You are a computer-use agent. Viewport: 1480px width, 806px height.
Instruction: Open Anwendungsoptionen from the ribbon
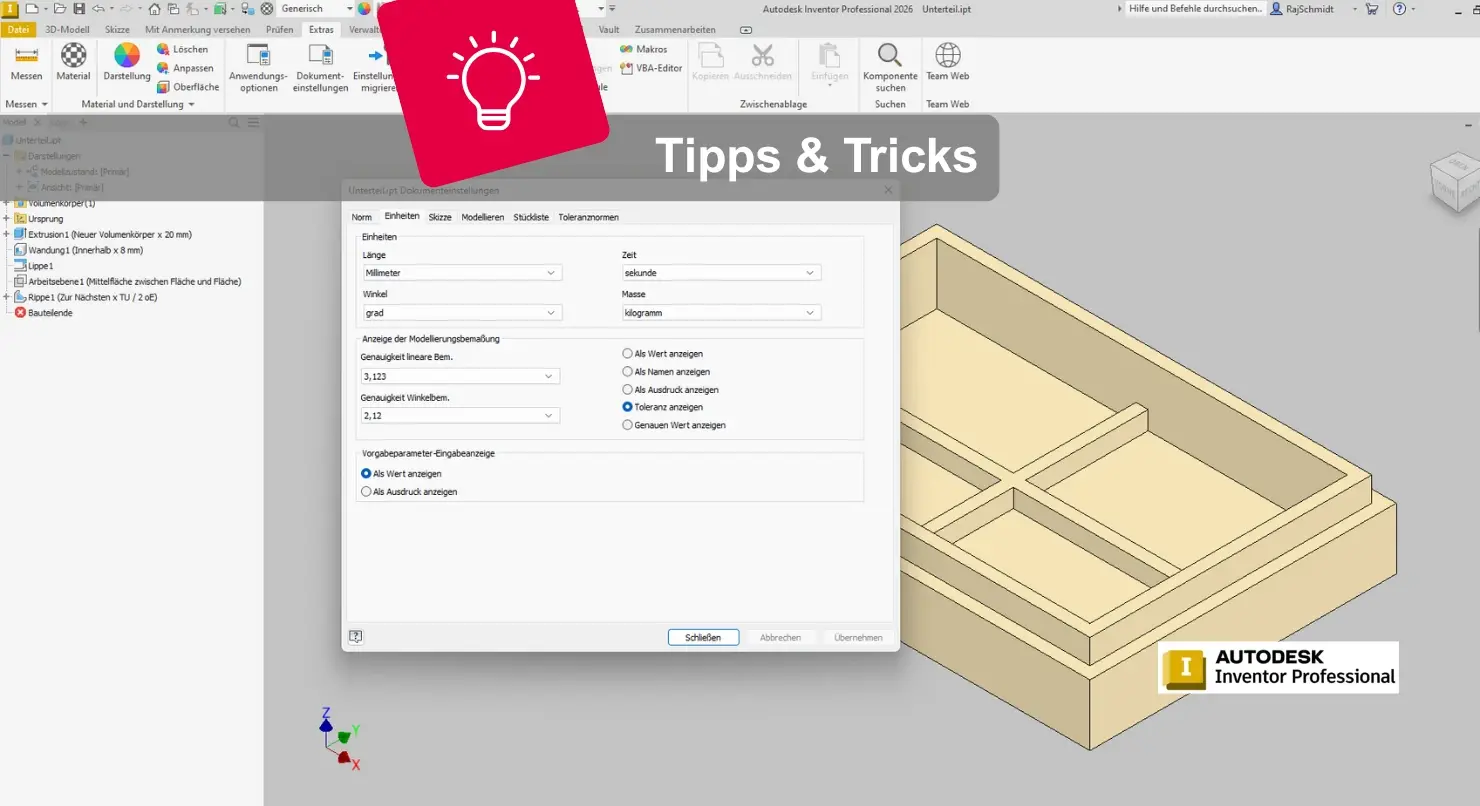point(258,68)
